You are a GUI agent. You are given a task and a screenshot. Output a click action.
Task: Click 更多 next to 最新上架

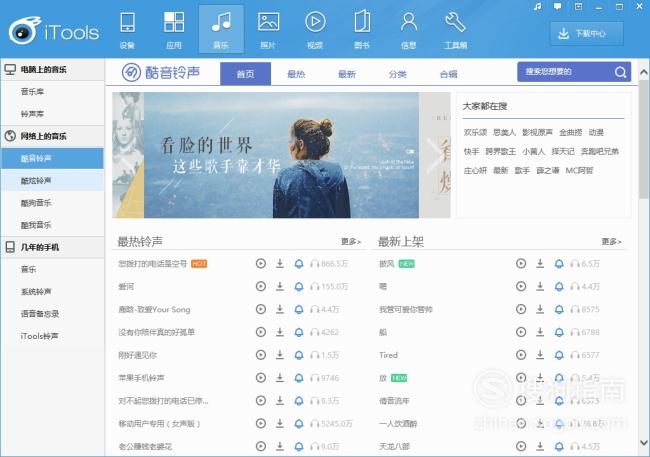(x=611, y=241)
